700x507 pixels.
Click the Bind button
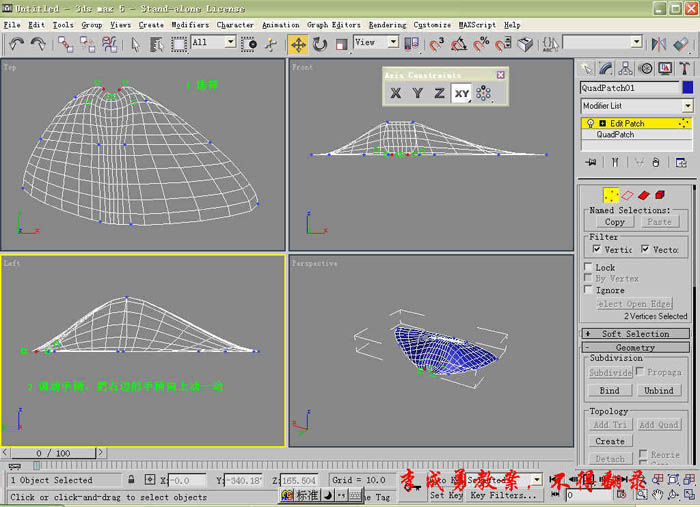(x=609, y=391)
